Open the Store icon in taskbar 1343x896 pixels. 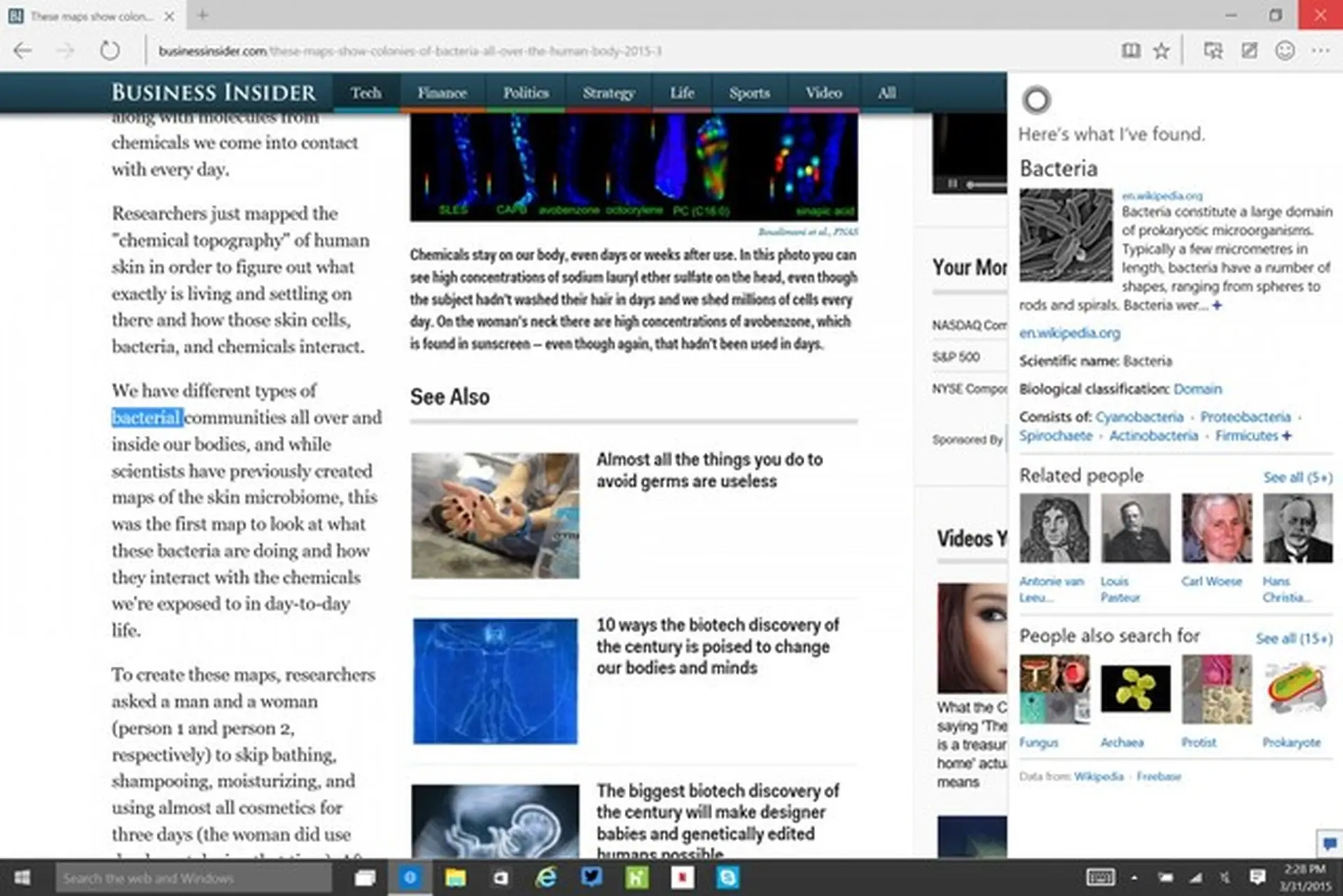[x=501, y=877]
